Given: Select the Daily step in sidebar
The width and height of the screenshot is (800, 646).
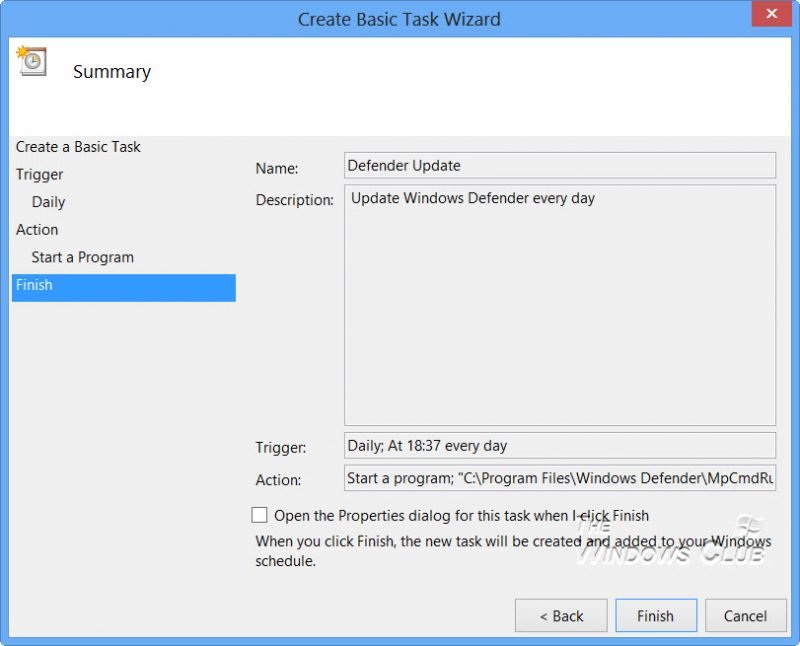Looking at the screenshot, I should click(x=48, y=202).
